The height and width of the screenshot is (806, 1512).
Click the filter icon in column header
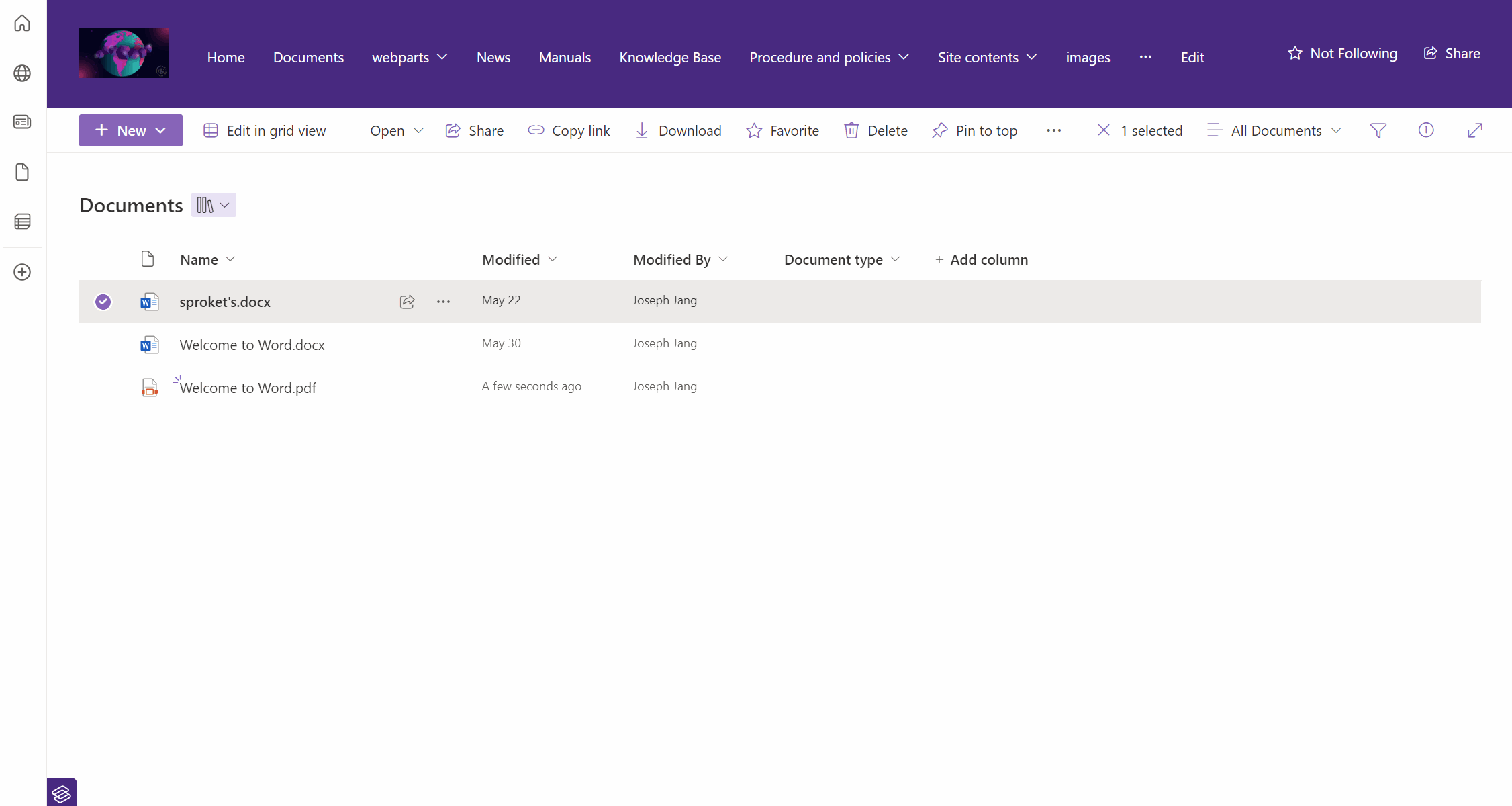[1378, 130]
